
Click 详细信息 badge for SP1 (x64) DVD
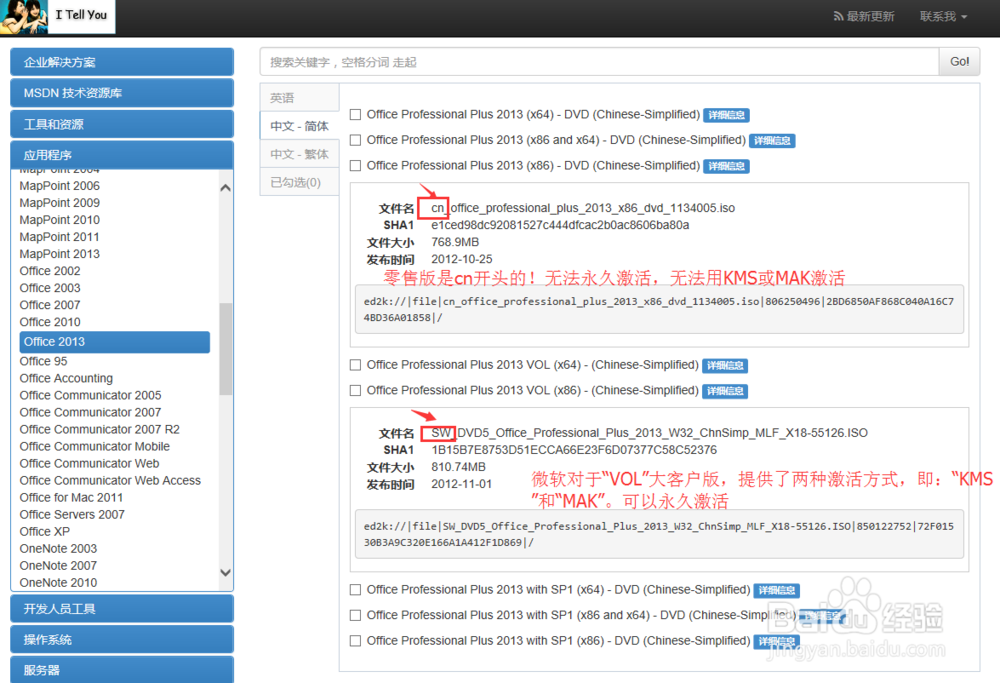[777, 591]
